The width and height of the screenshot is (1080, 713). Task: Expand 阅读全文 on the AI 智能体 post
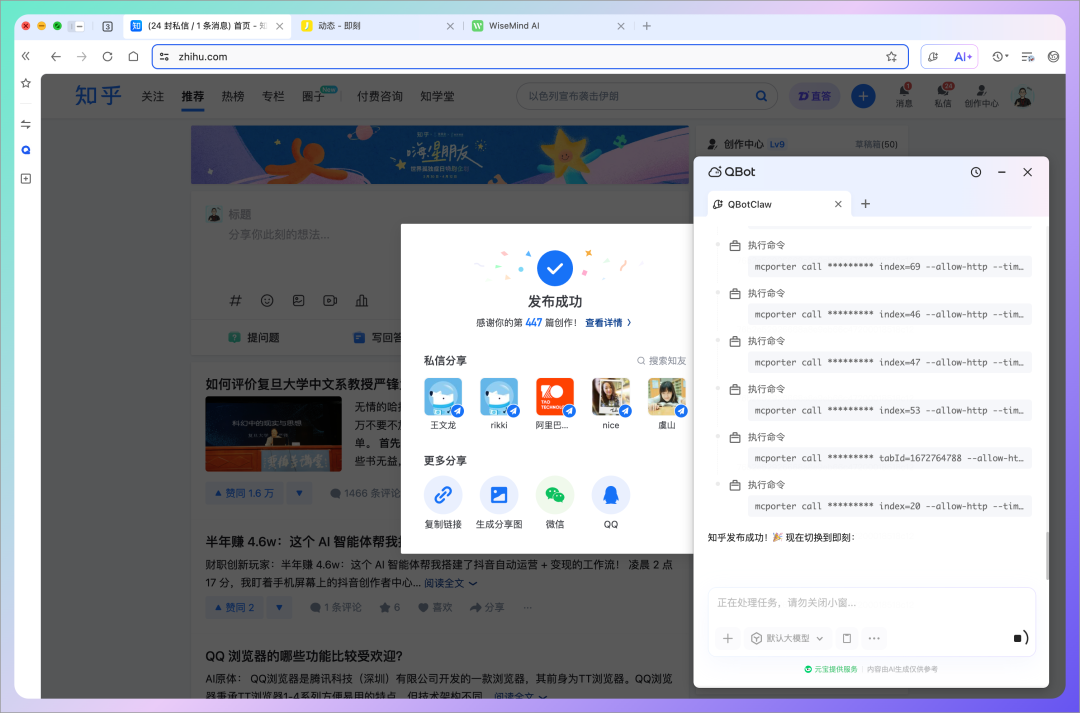click(450, 583)
